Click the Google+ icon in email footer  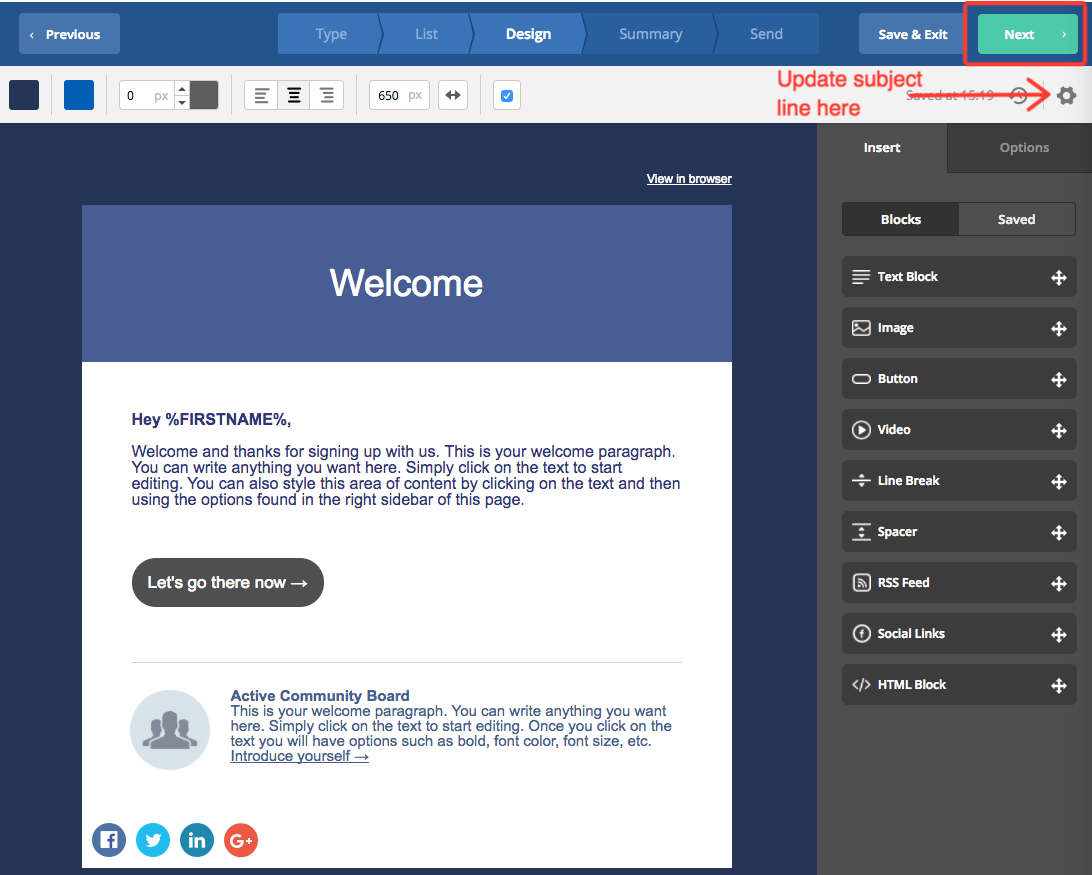pos(240,840)
